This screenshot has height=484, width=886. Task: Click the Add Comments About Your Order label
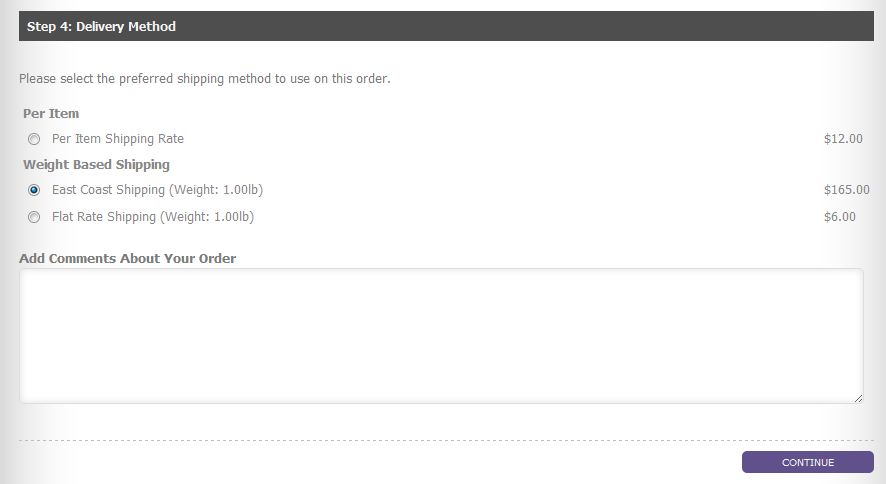click(127, 259)
